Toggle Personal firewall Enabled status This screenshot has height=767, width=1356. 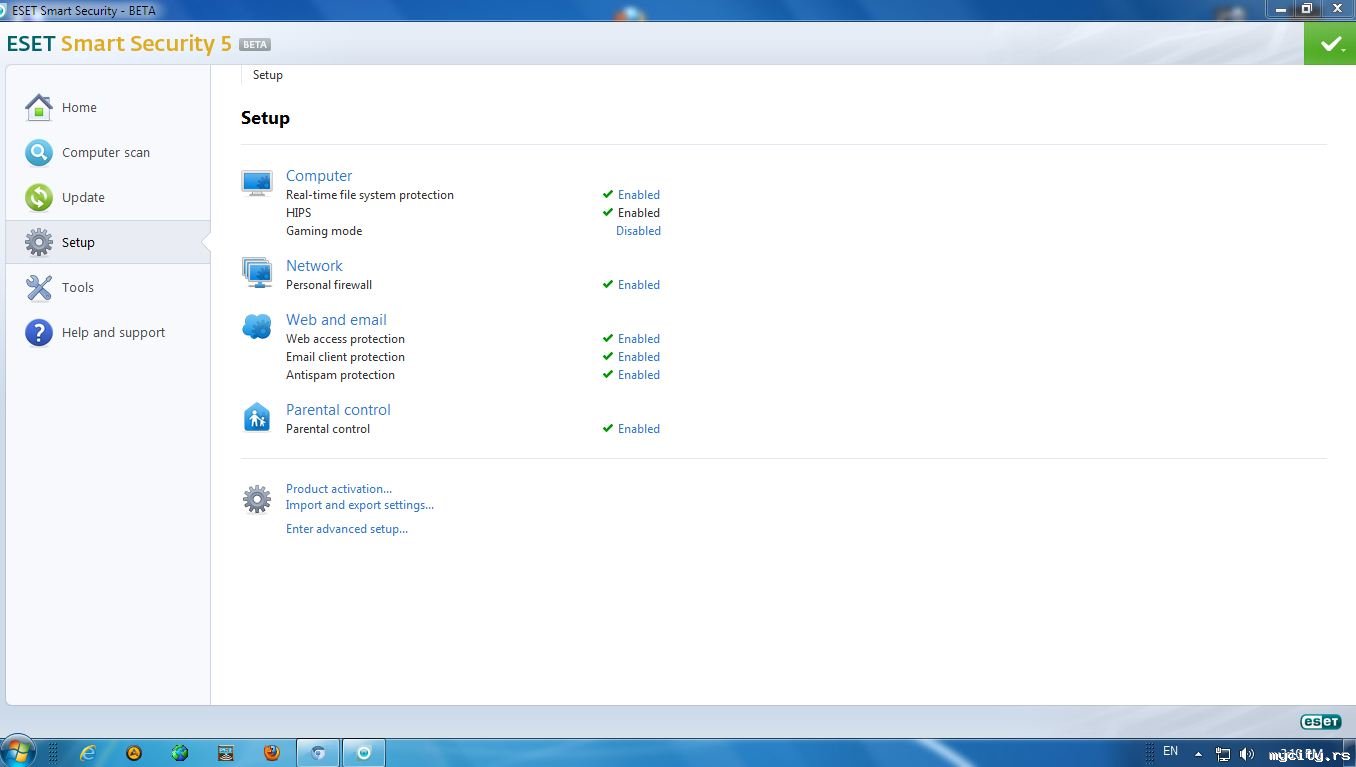click(x=639, y=285)
